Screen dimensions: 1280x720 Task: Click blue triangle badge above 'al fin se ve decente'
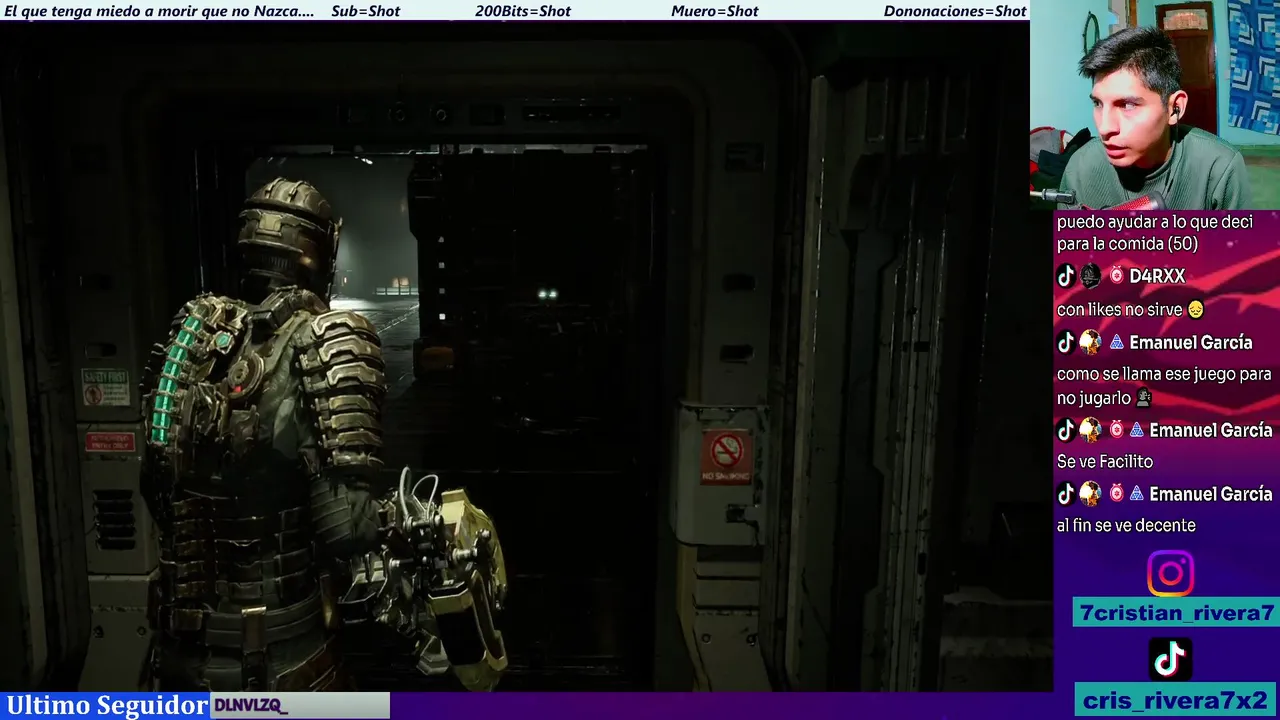(1137, 494)
